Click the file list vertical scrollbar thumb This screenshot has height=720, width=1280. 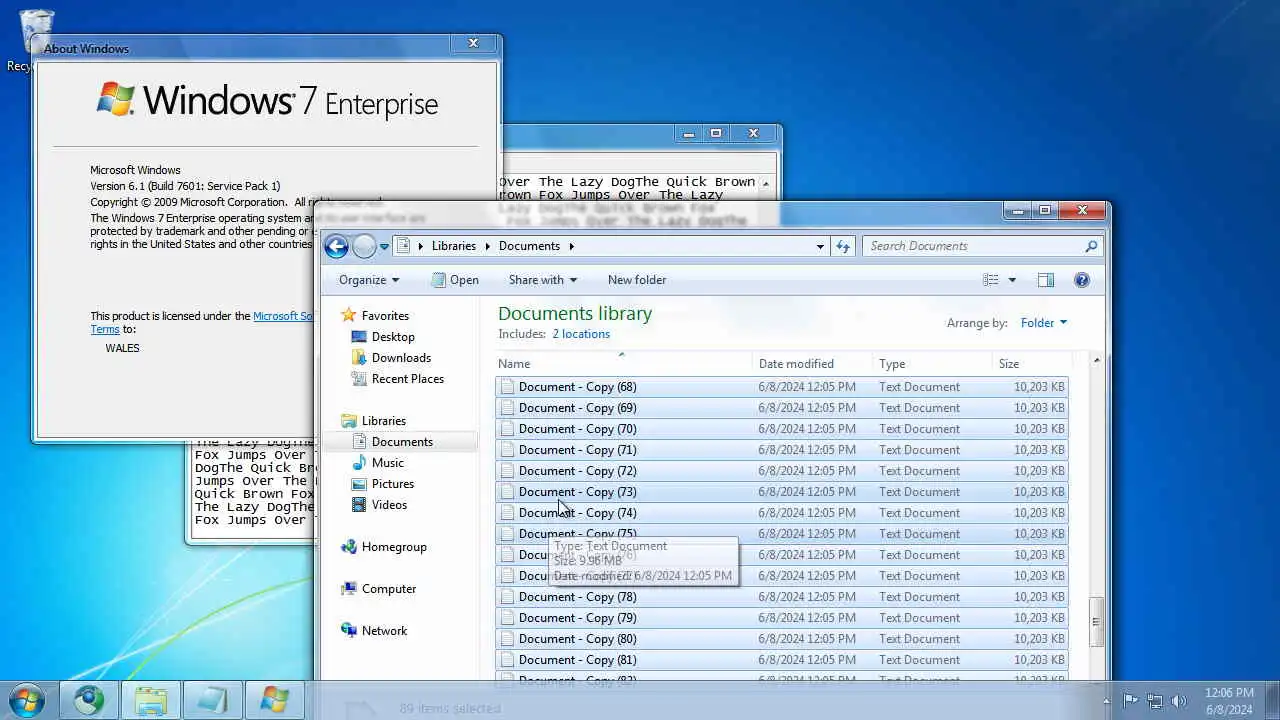(x=1096, y=622)
